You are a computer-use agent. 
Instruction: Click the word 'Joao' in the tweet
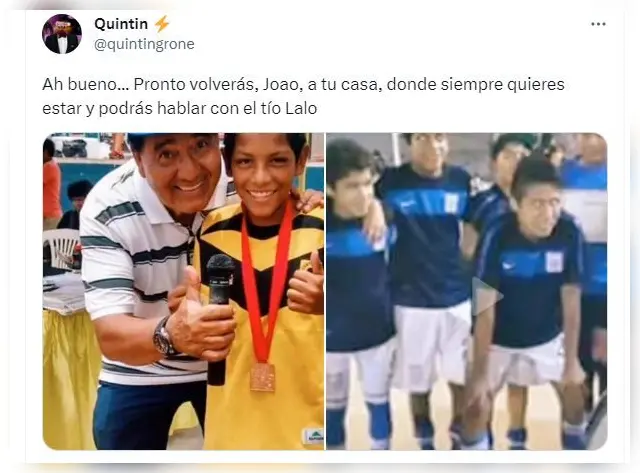[x=280, y=84]
